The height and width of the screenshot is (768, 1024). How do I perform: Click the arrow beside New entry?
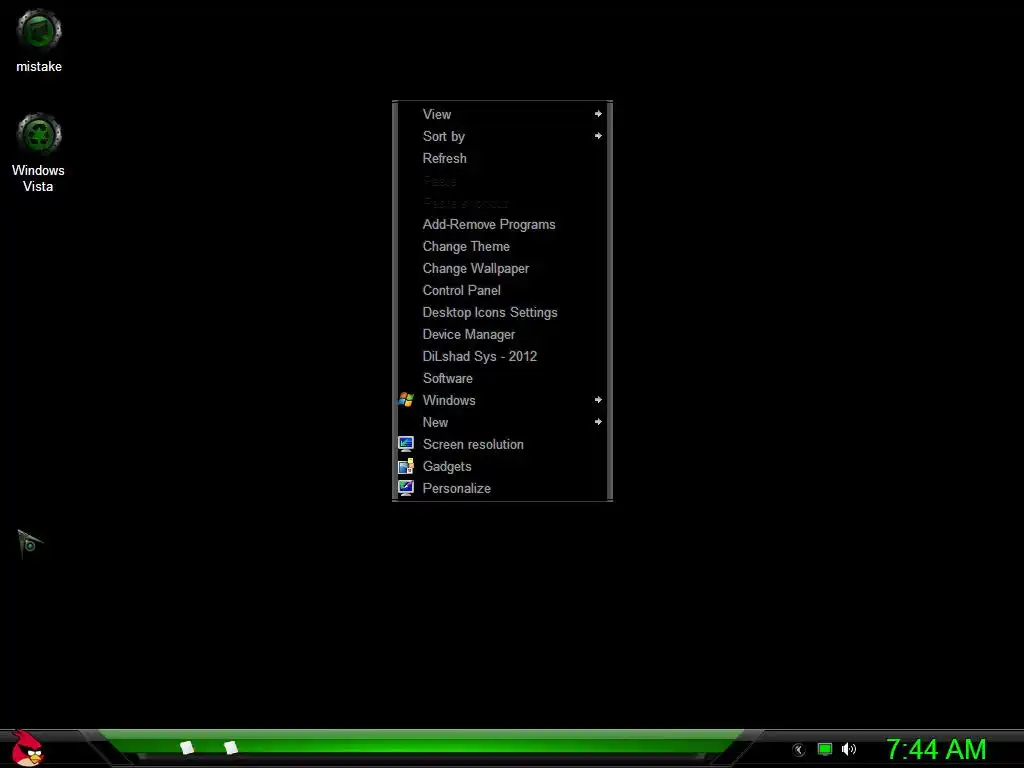pyautogui.click(x=598, y=422)
